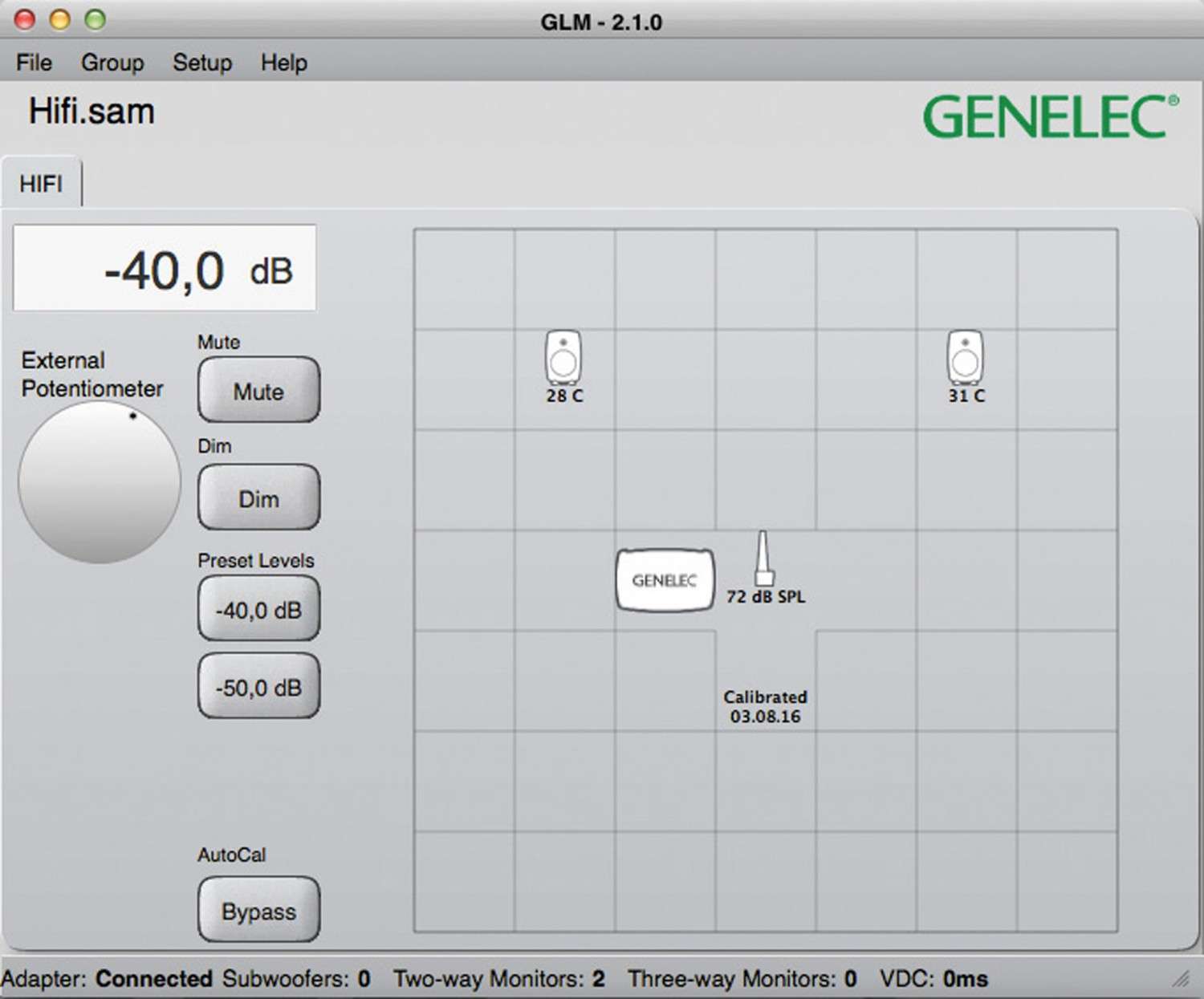Apply the -40,0 dB preset level
This screenshot has width=1204, height=999.
pos(258,610)
